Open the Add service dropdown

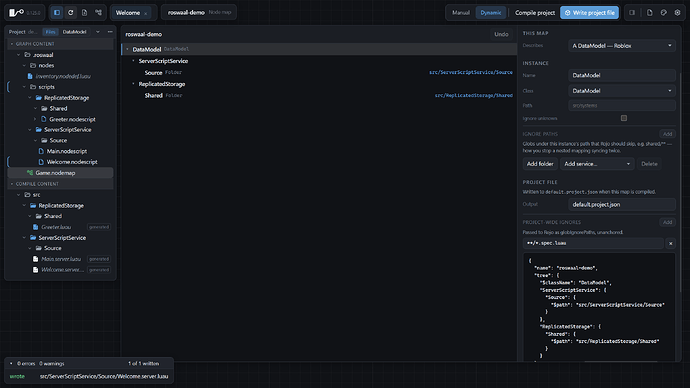coord(597,164)
